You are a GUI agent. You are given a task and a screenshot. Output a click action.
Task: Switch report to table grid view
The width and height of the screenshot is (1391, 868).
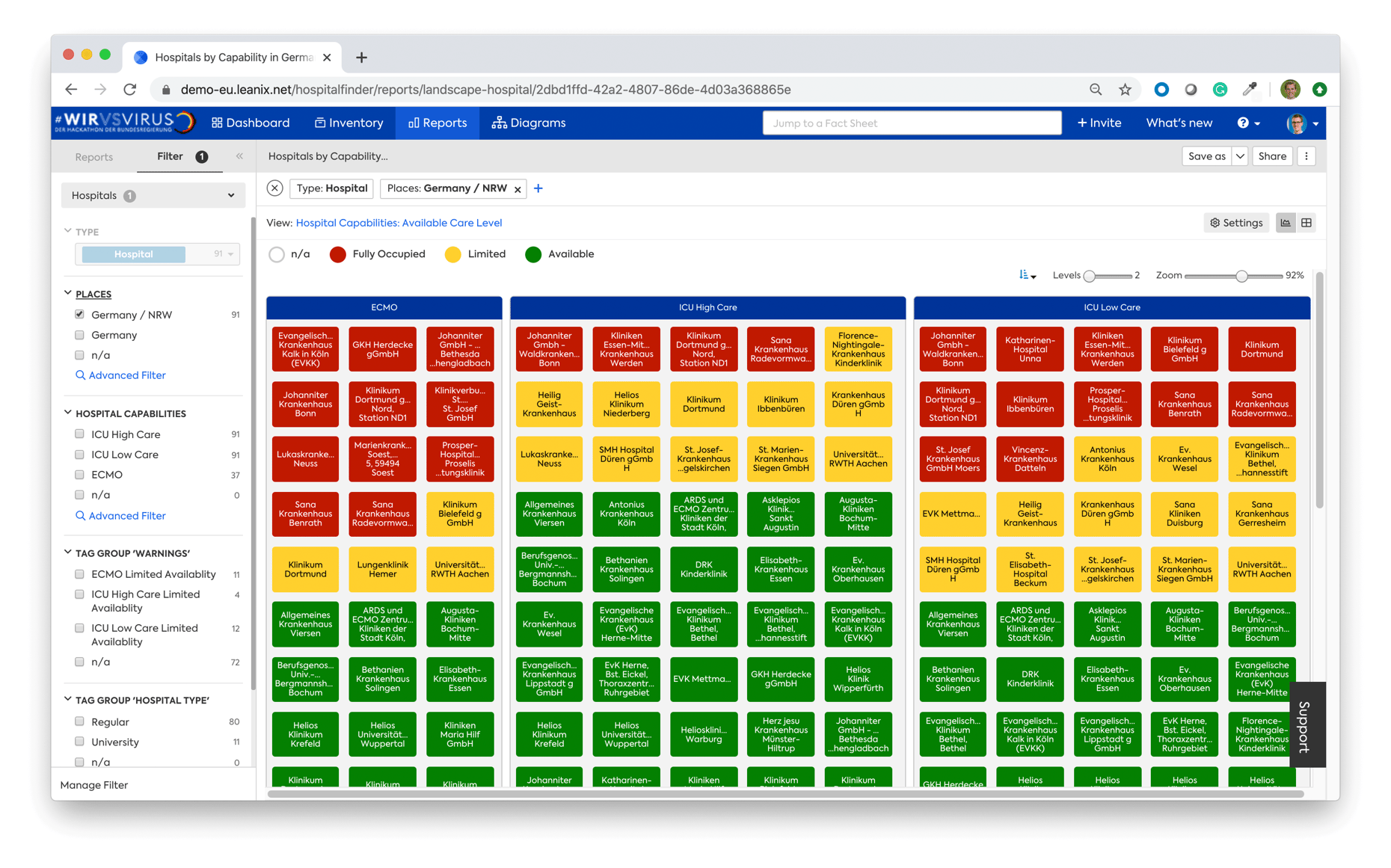[1306, 222]
